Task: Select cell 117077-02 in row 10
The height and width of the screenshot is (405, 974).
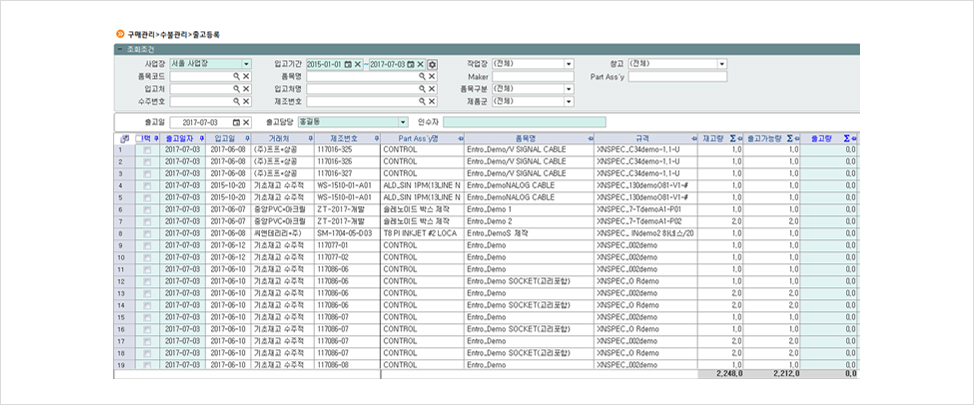Action: coord(347,257)
